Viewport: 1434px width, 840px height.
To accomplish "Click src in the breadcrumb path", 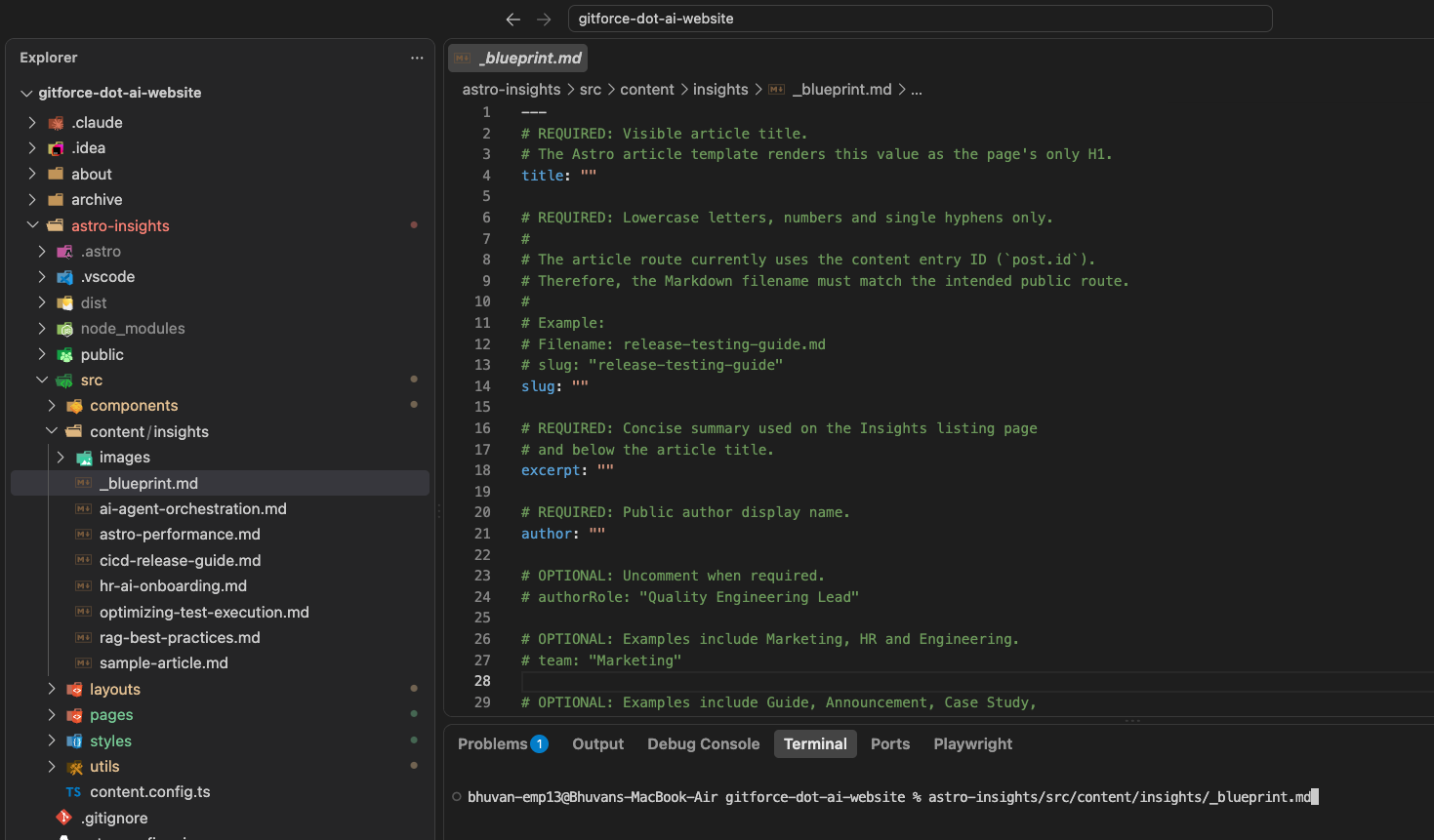I will point(591,90).
